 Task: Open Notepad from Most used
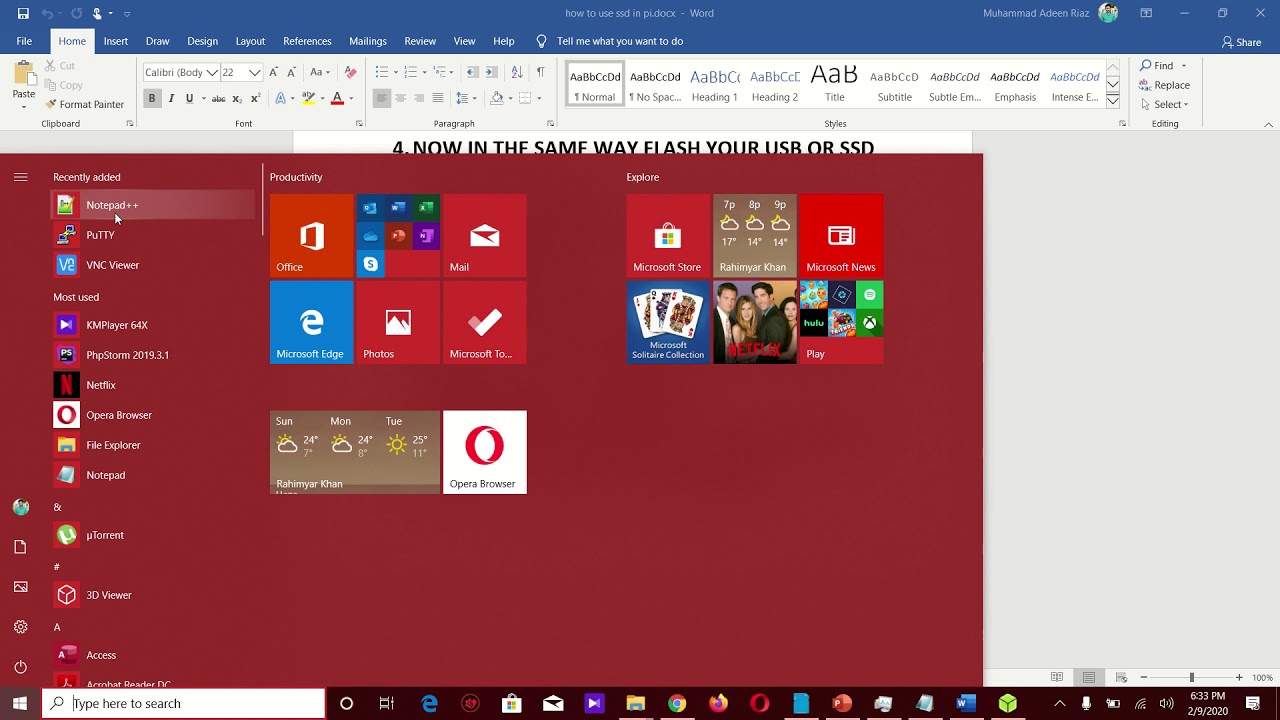click(152, 475)
